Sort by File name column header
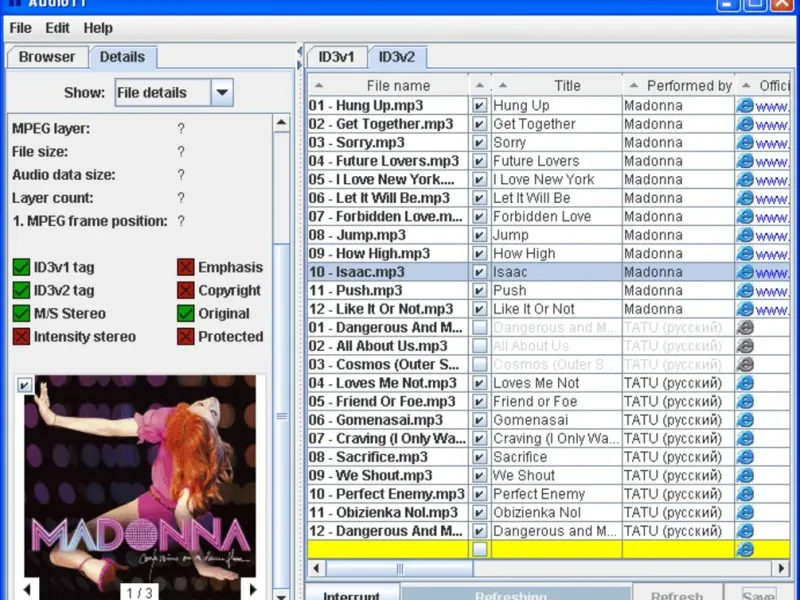The height and width of the screenshot is (600, 800). coord(388,85)
